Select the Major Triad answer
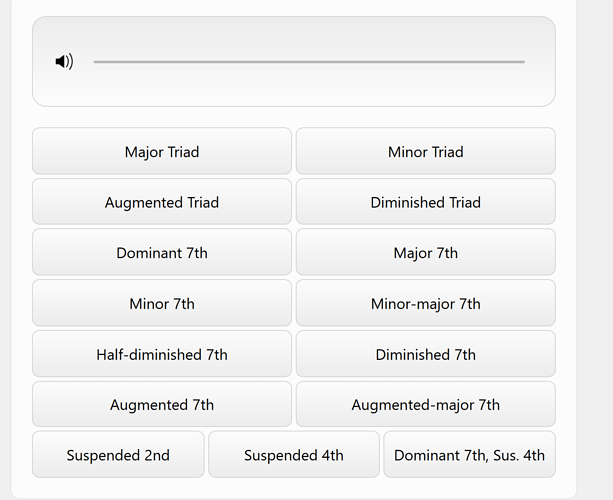613x500 pixels. (x=162, y=152)
